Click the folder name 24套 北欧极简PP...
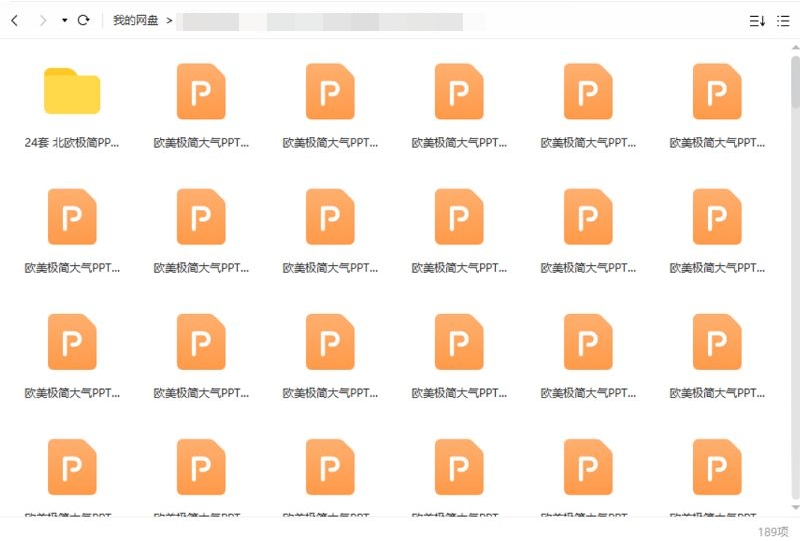800x541 pixels. 71,143
